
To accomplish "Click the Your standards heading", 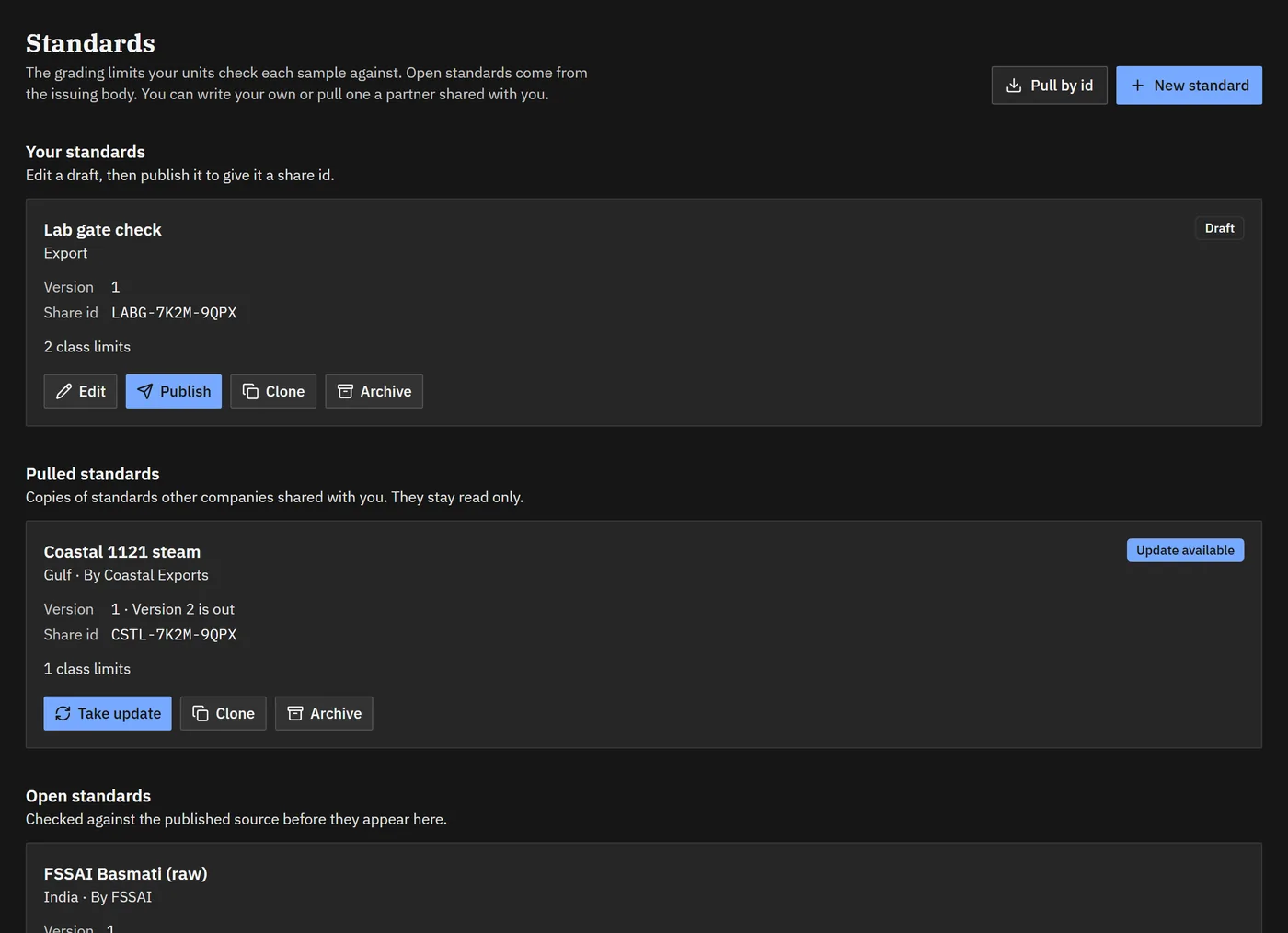I will 86,152.
